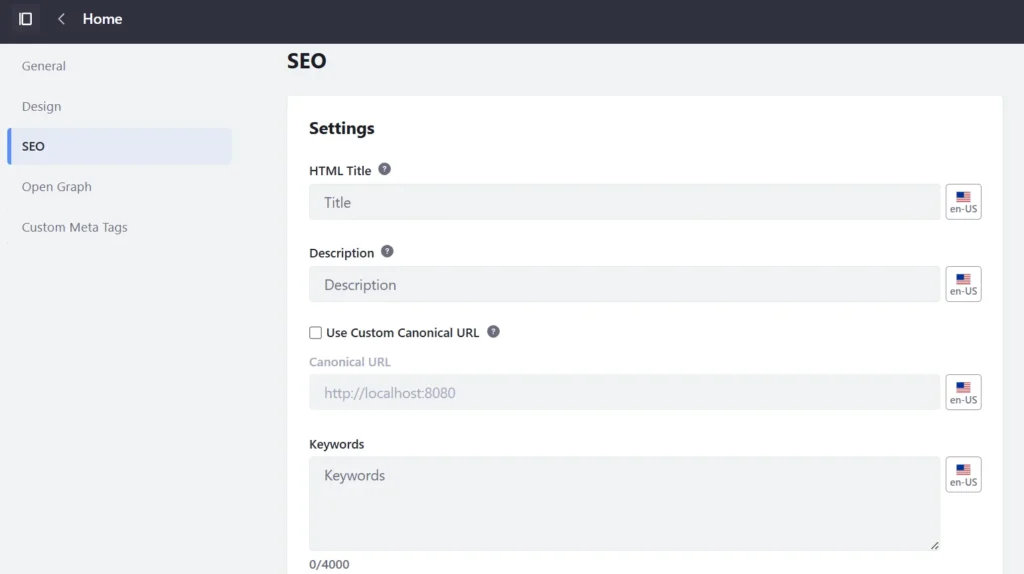The image size is (1024, 574).
Task: Go to General settings section
Action: (44, 66)
